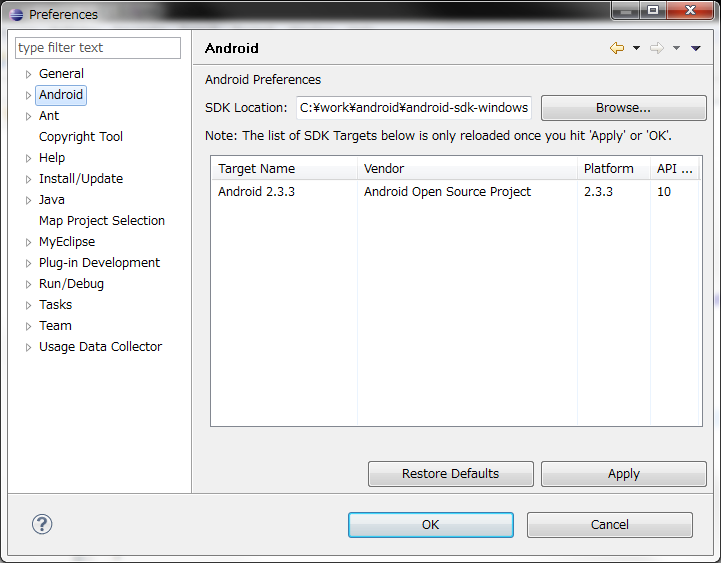This screenshot has width=721, height=563.
Task: Expand the Team tree node
Action: point(29,326)
